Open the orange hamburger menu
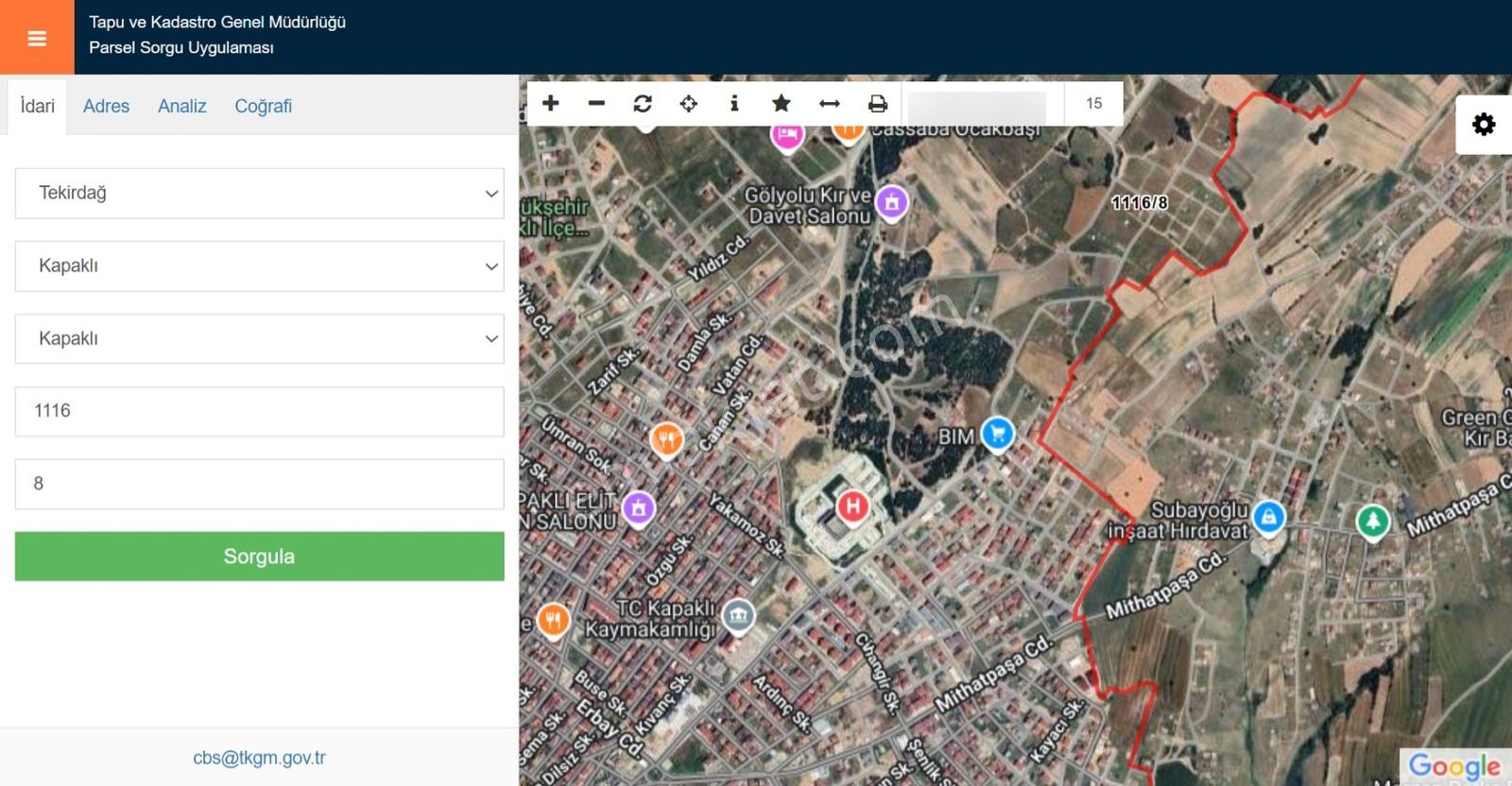The image size is (1512, 786). pos(37,38)
